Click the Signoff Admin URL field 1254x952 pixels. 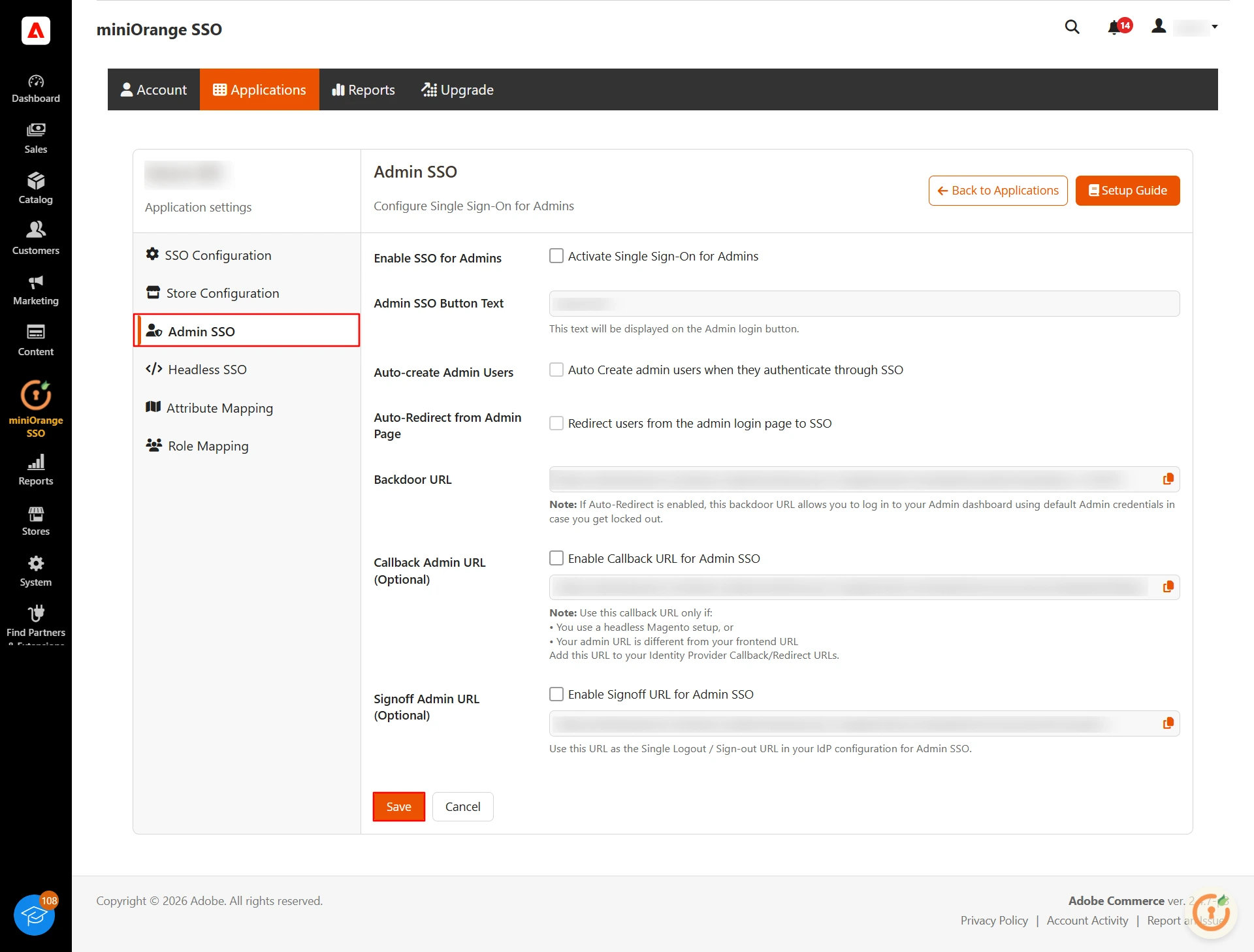[x=864, y=723]
